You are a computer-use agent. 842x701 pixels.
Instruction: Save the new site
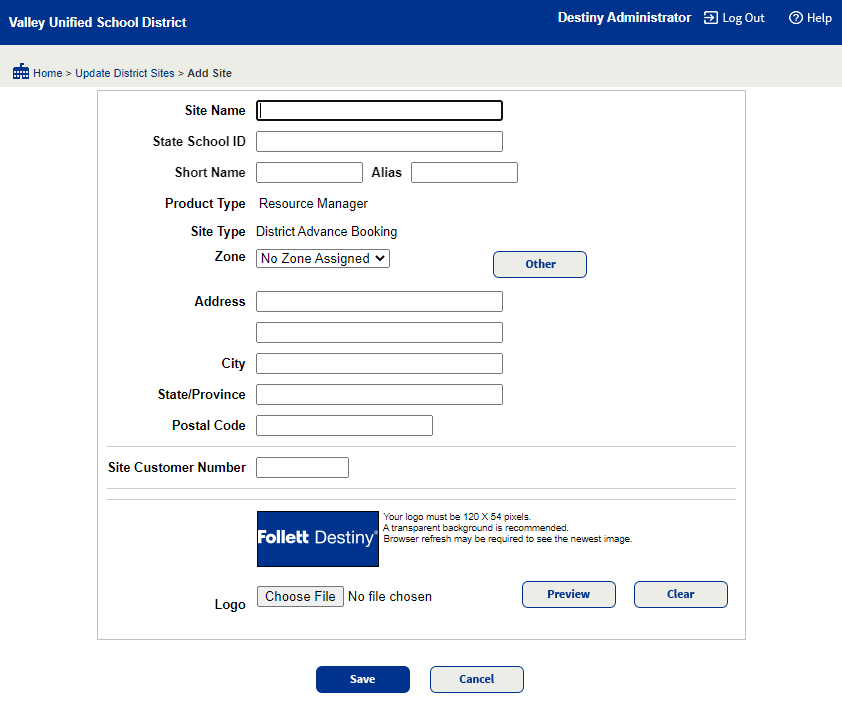[362, 680]
